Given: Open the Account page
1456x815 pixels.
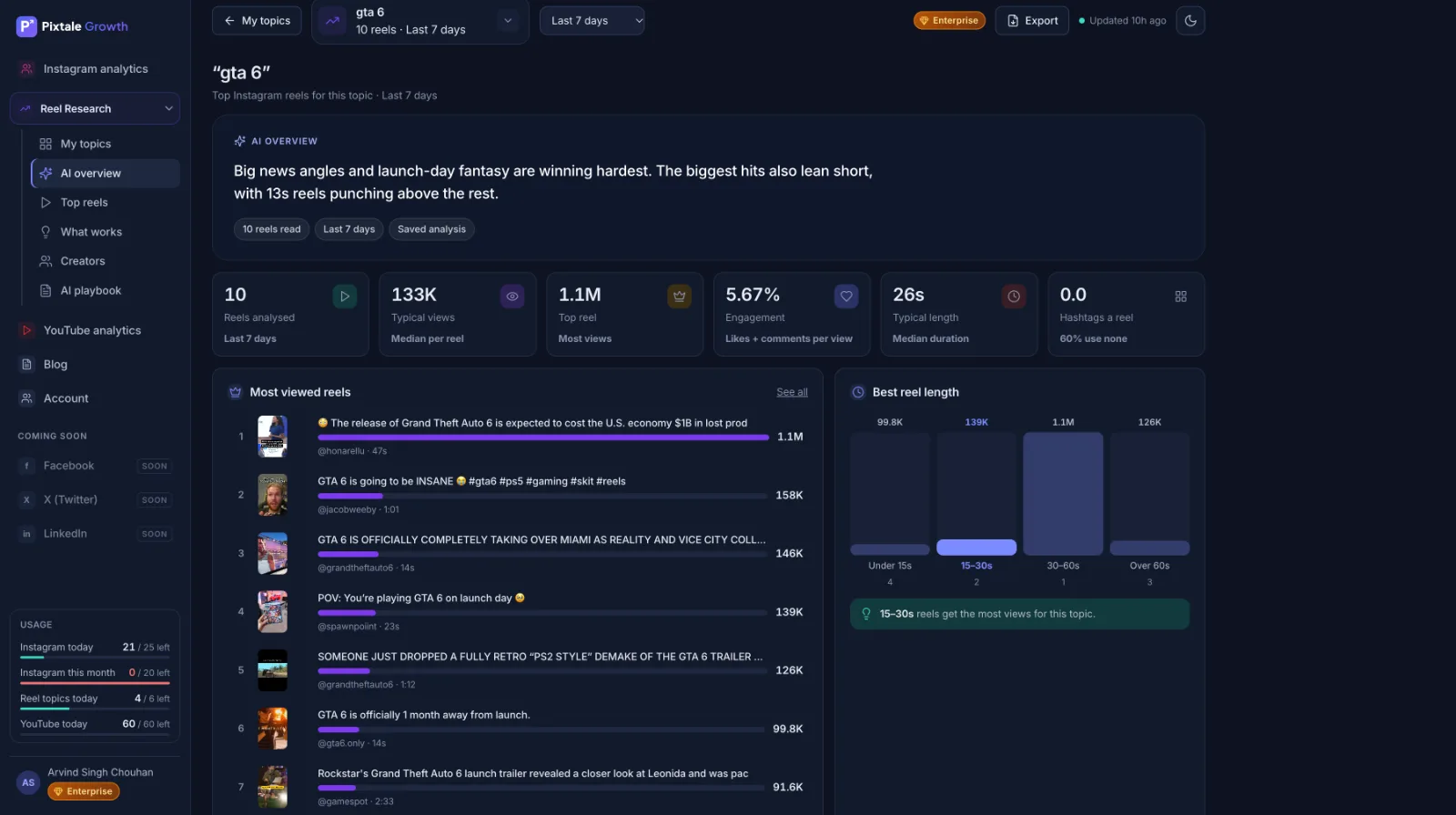Looking at the screenshot, I should click(x=95, y=398).
